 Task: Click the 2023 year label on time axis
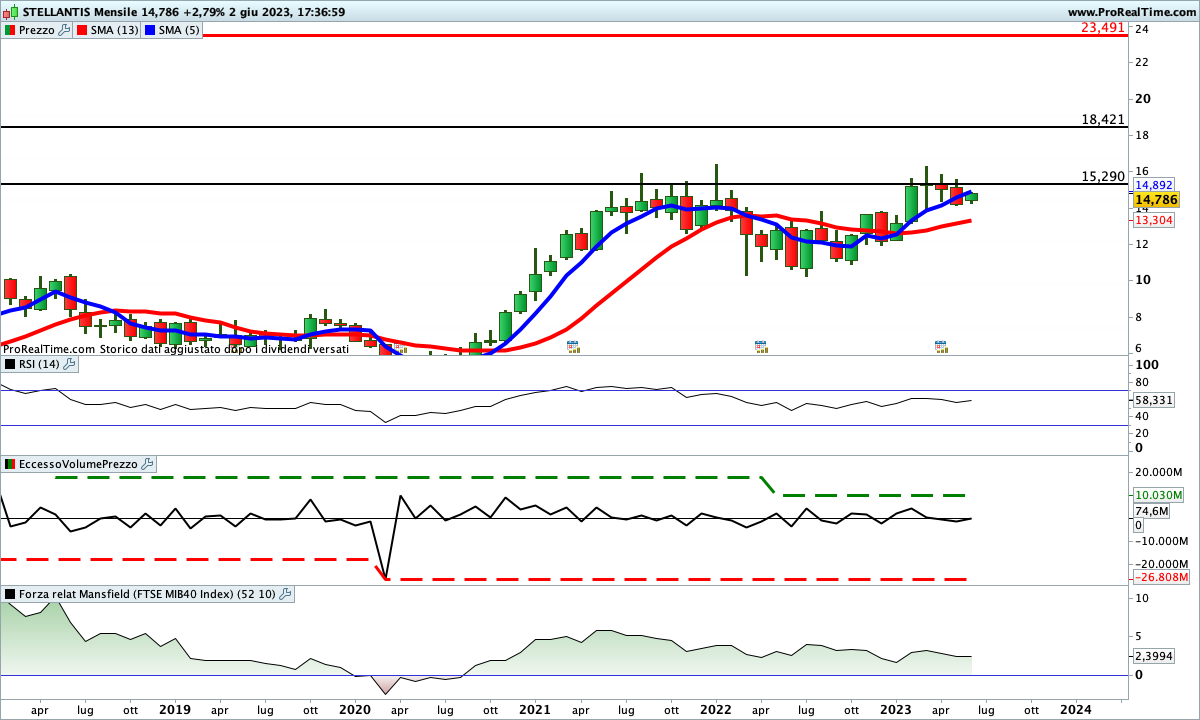point(895,709)
